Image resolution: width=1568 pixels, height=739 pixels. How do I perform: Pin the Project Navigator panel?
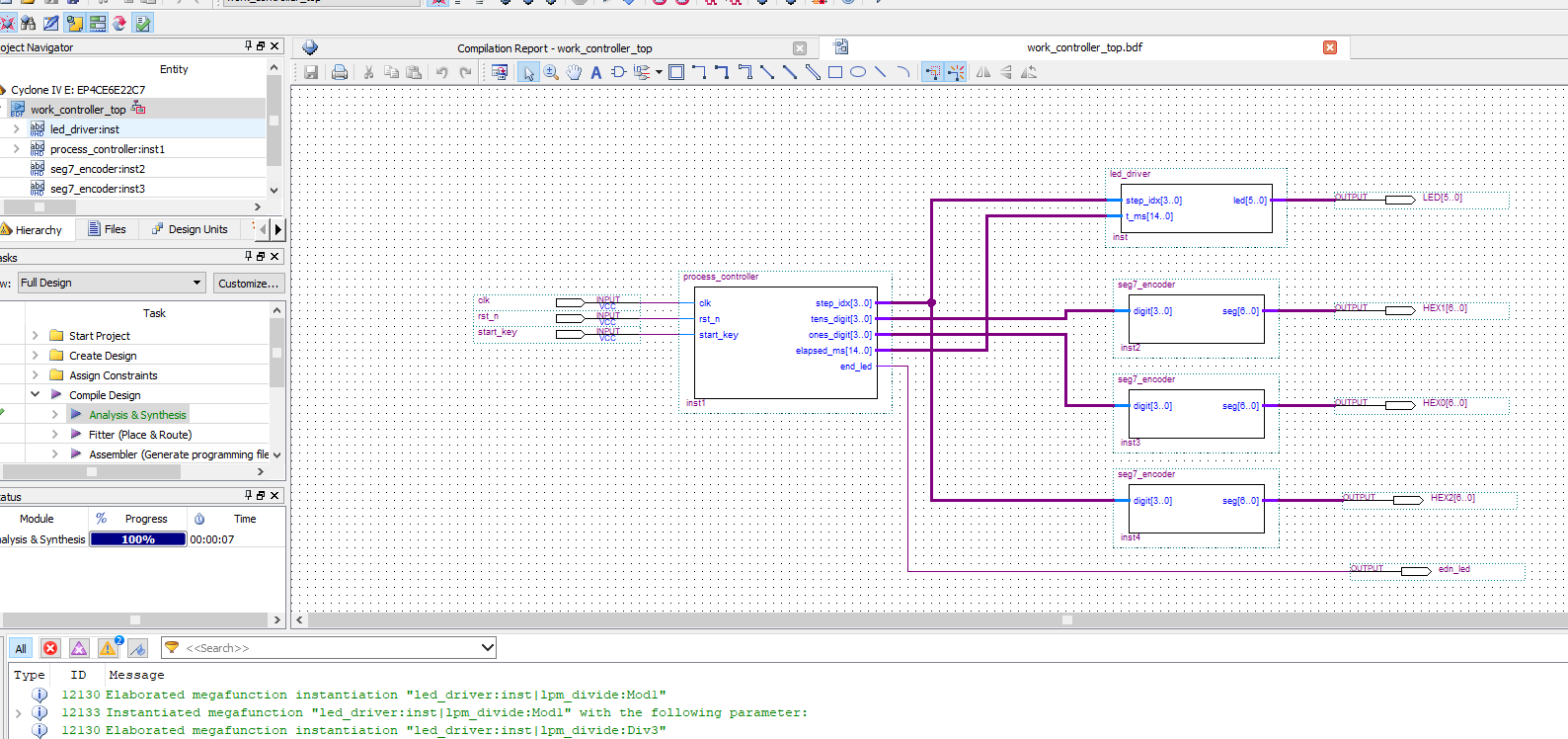(x=249, y=46)
